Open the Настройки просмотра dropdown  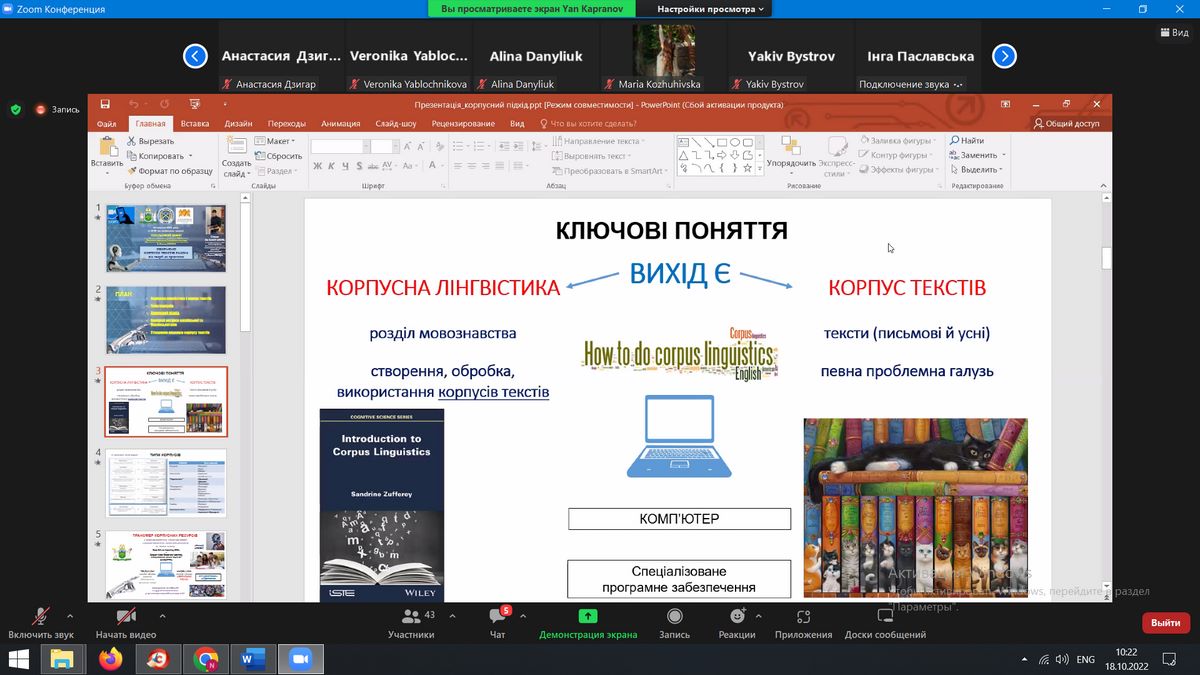pyautogui.click(x=711, y=9)
